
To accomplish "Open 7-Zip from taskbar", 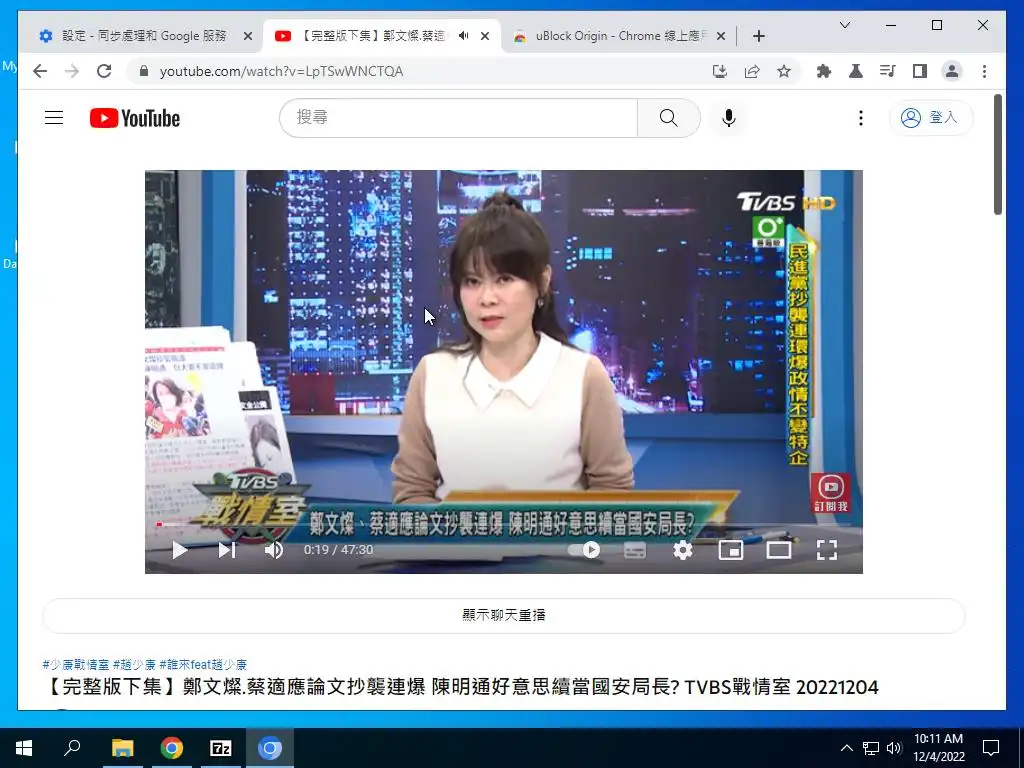I will pyautogui.click(x=221, y=748).
